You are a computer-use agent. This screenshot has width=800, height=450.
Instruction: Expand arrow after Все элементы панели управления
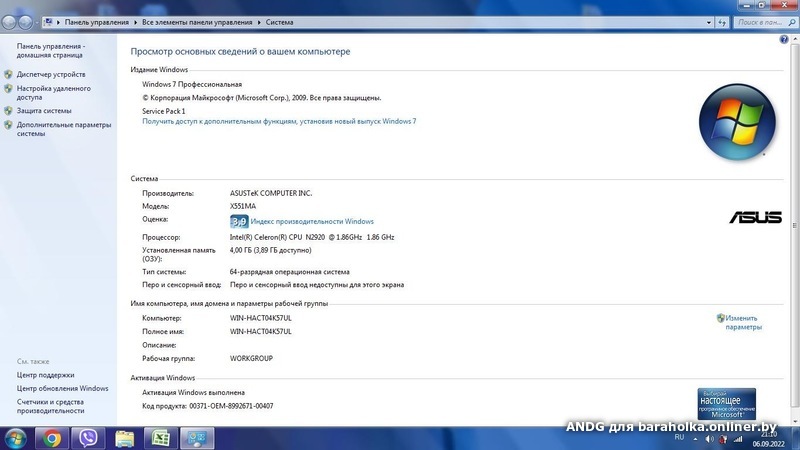[259, 22]
